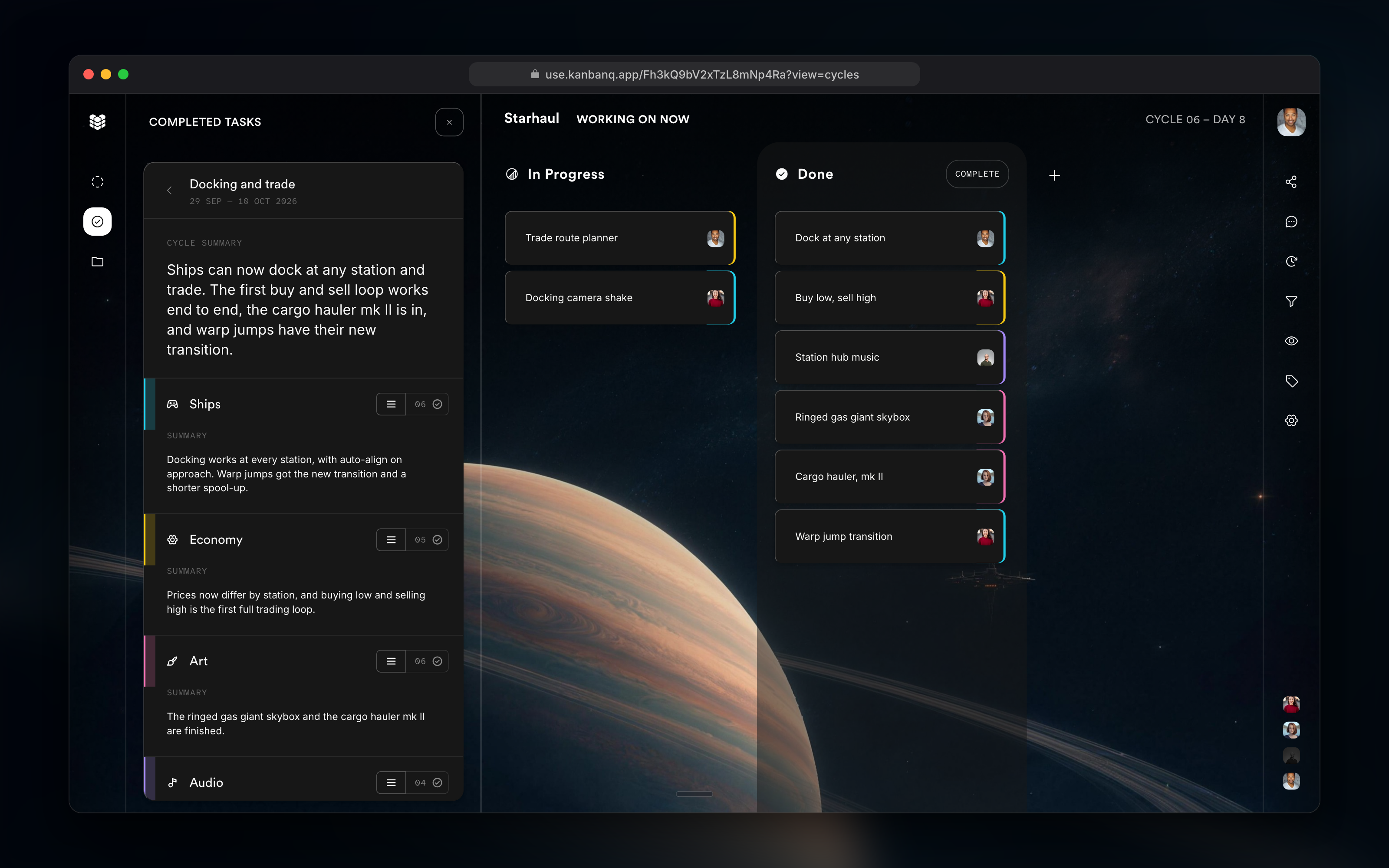Open the Trade route planner card
Screen dimensions: 1389x868
point(620,238)
